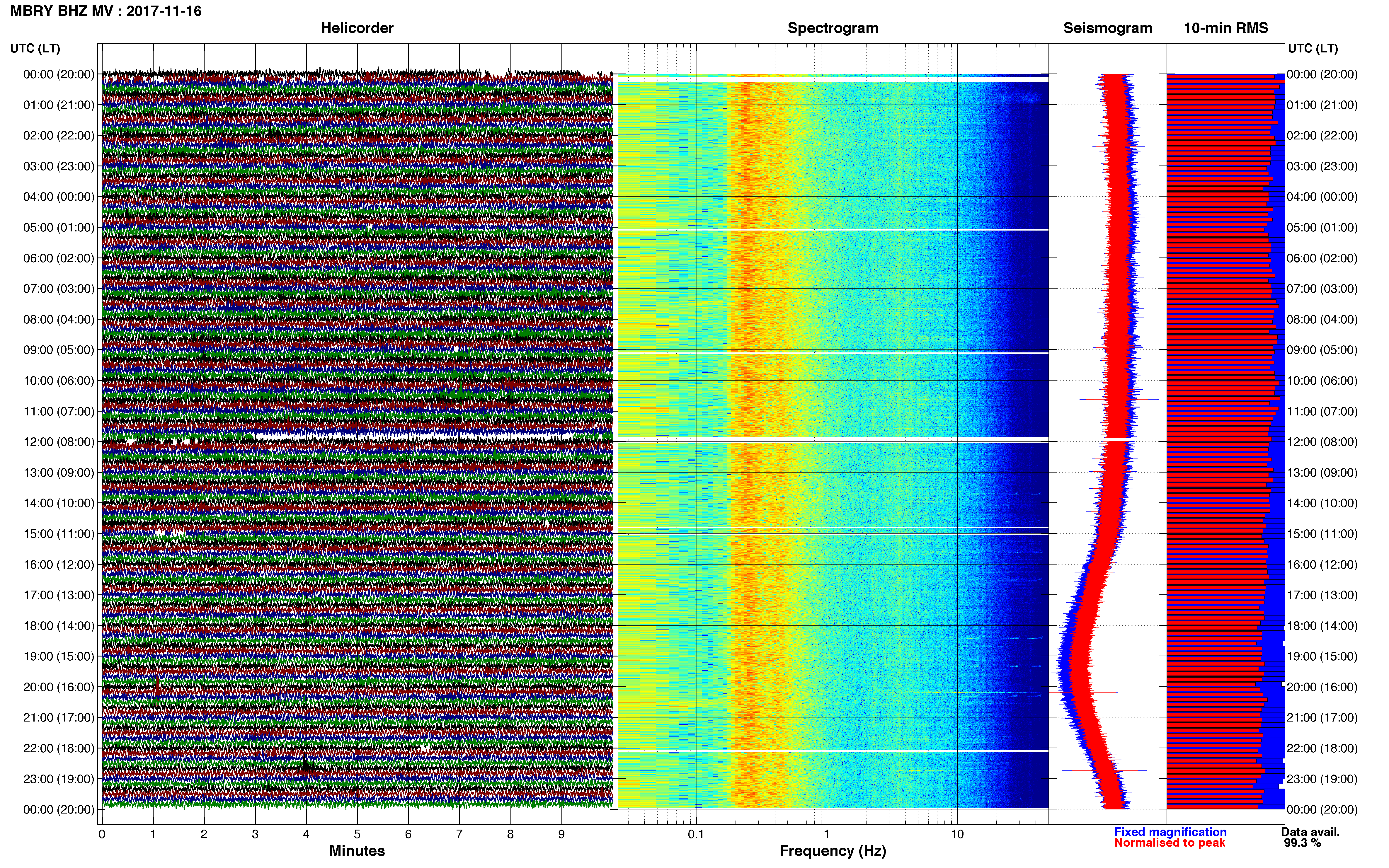The image size is (1389, 868).
Task: Pick 09:00 (05:00) label beside the RMS panel
Action: pos(1322,350)
